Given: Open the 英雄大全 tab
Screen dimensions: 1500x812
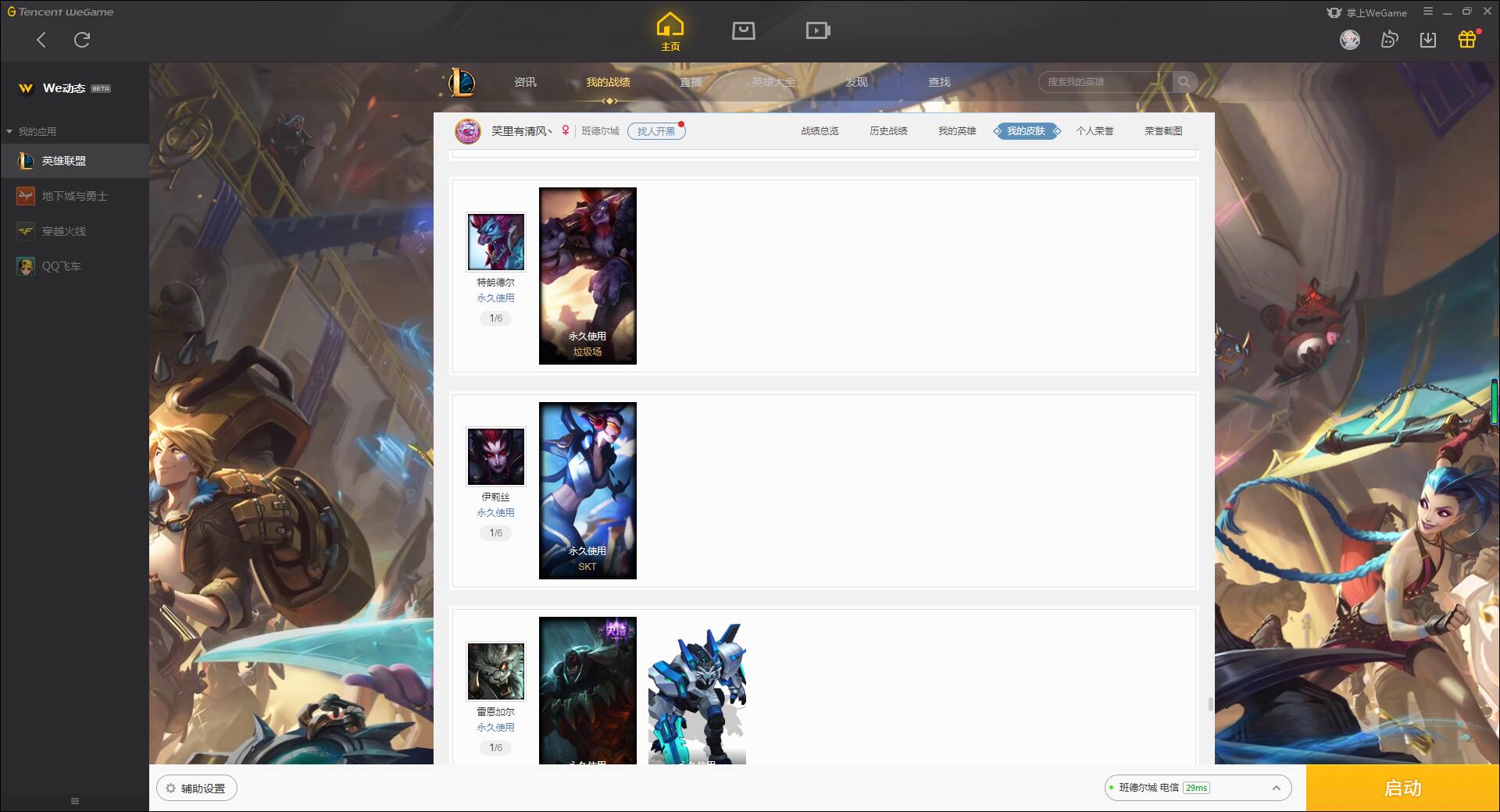Looking at the screenshot, I should (x=773, y=82).
